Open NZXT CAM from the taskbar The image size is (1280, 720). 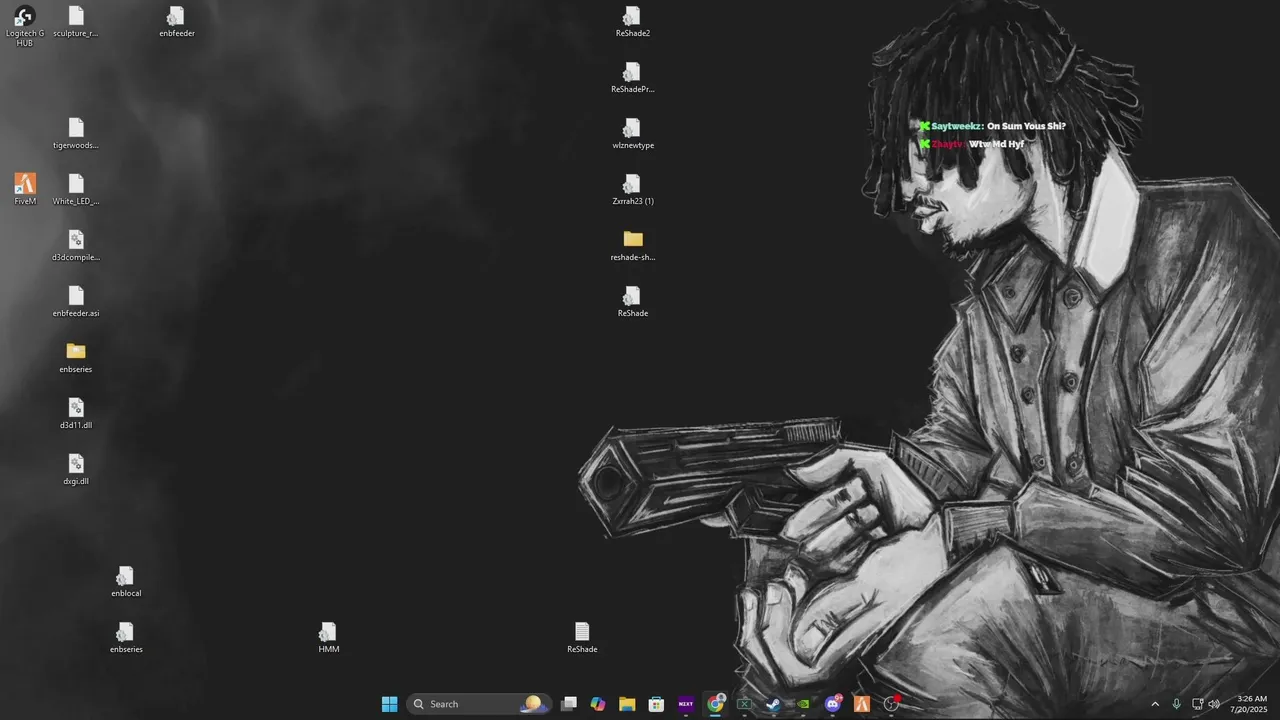[x=686, y=704]
